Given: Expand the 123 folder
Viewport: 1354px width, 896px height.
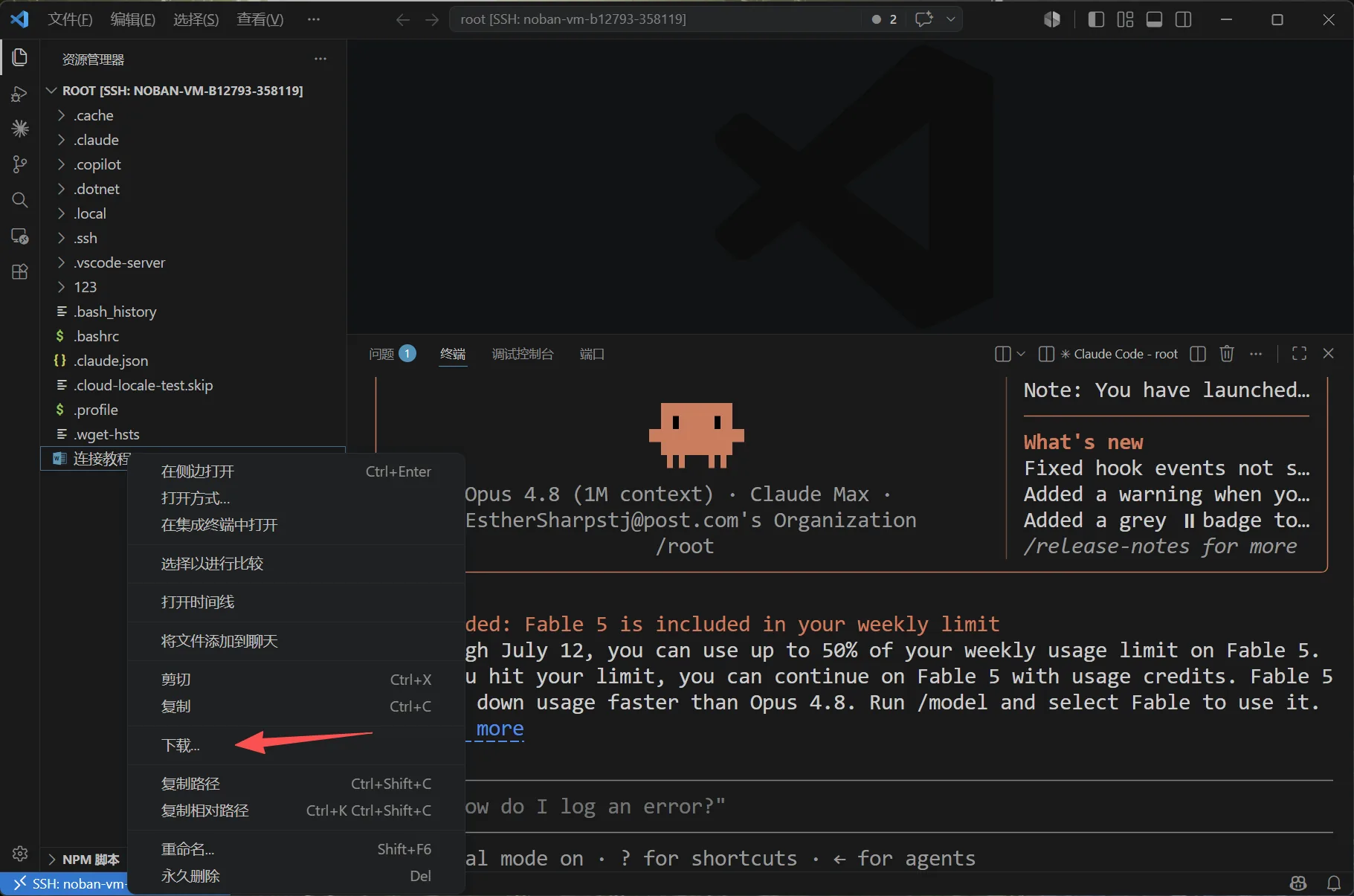Looking at the screenshot, I should tap(193, 287).
